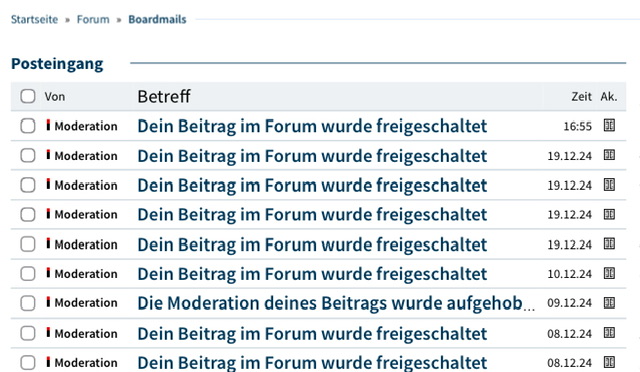Tick the select-all checkbox beside Von
Screen dimensions: 640x372
[x=28, y=96]
